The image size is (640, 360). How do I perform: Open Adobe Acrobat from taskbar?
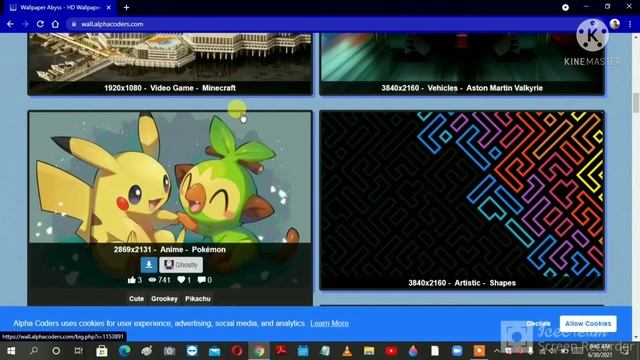coord(281,351)
